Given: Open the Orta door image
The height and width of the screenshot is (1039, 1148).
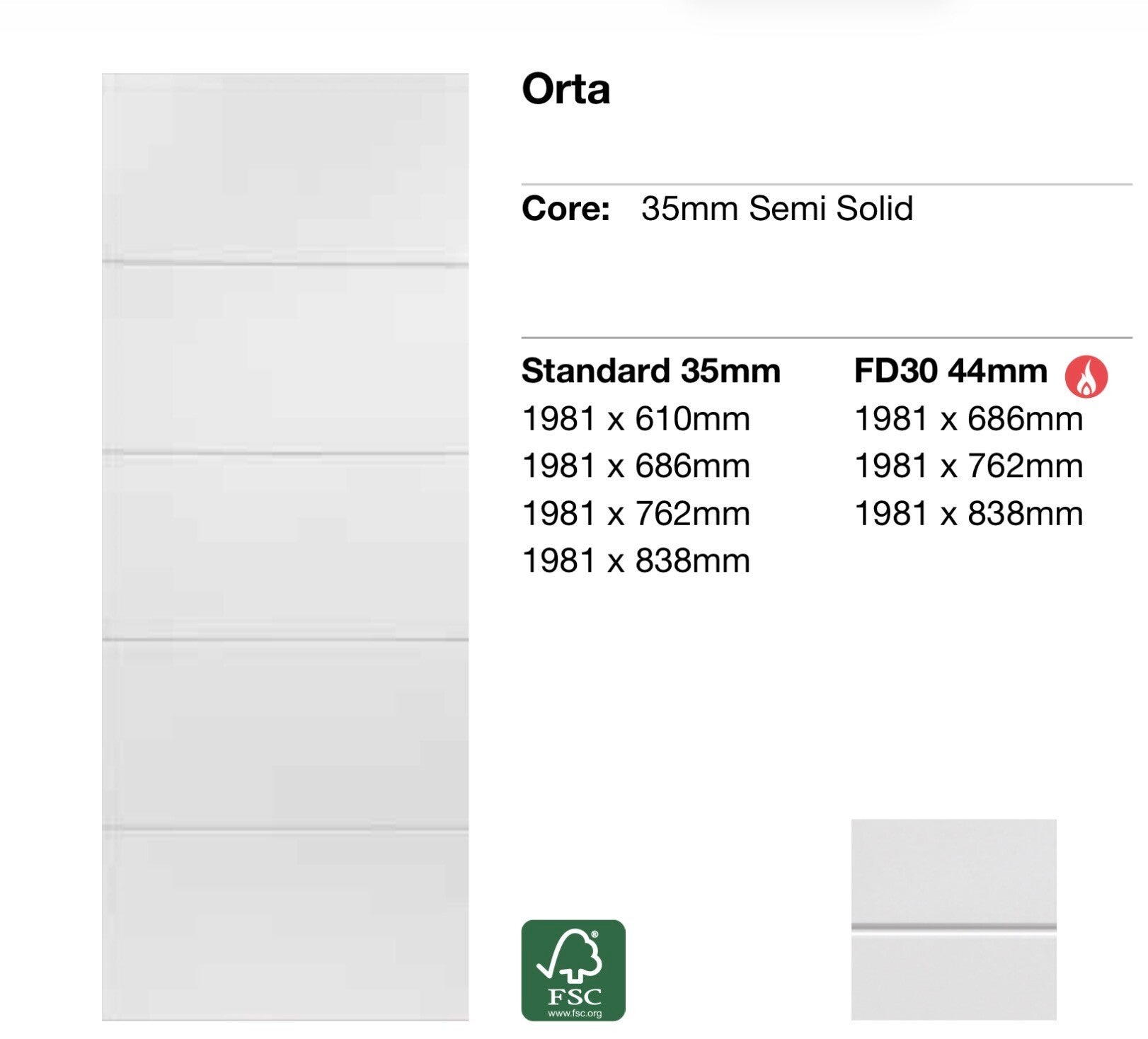Looking at the screenshot, I should pyautogui.click(x=285, y=546).
